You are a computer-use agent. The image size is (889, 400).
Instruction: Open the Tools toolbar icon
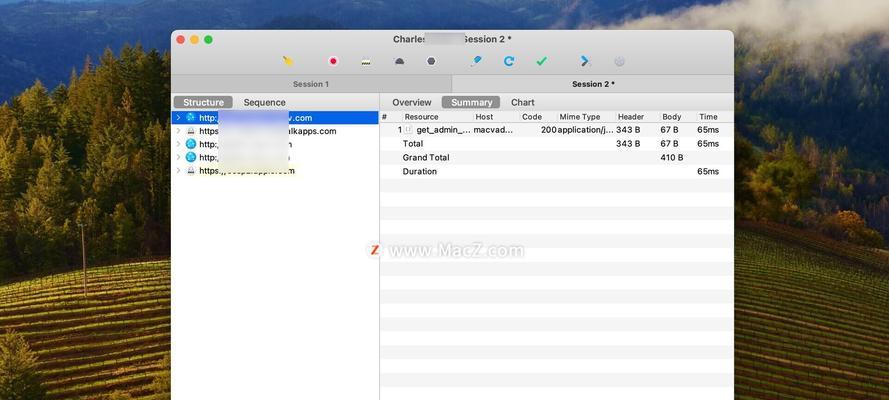point(585,61)
